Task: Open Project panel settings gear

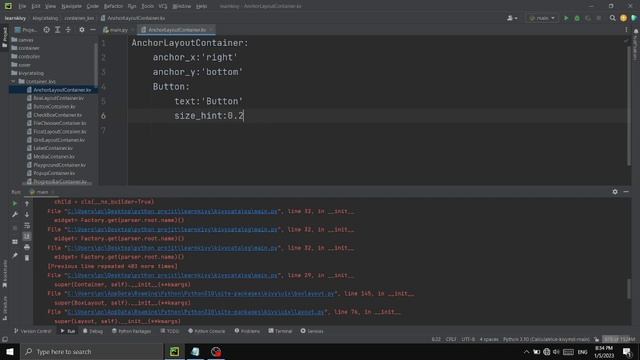Action: pos(82,30)
